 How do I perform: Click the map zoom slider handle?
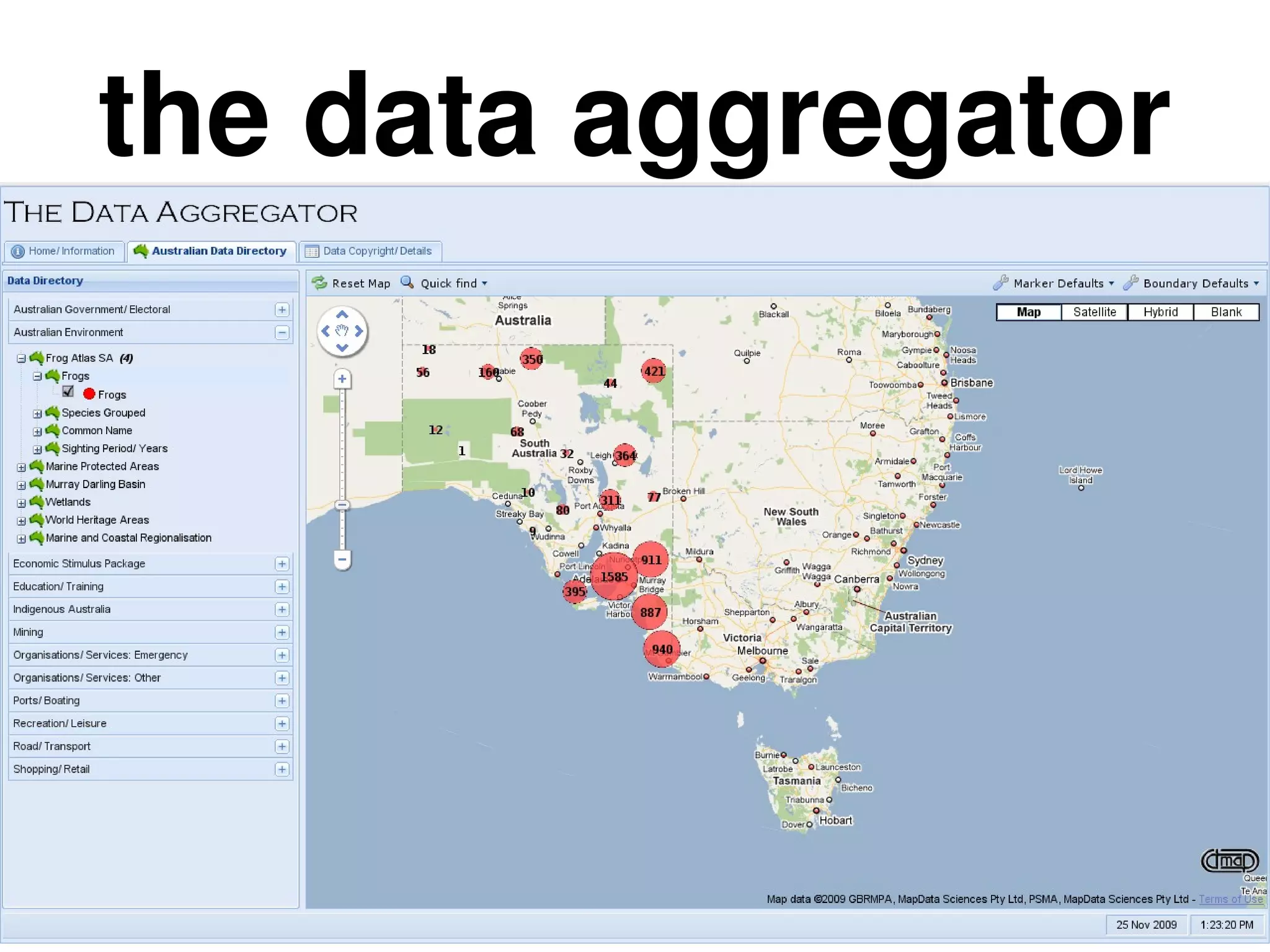[x=342, y=505]
